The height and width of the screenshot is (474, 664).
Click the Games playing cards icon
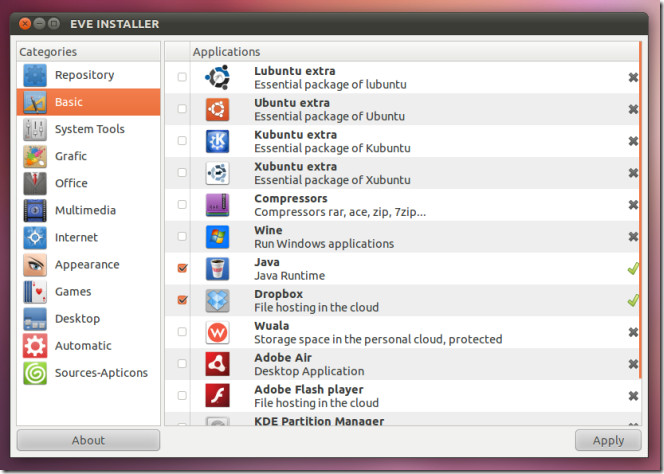35,292
